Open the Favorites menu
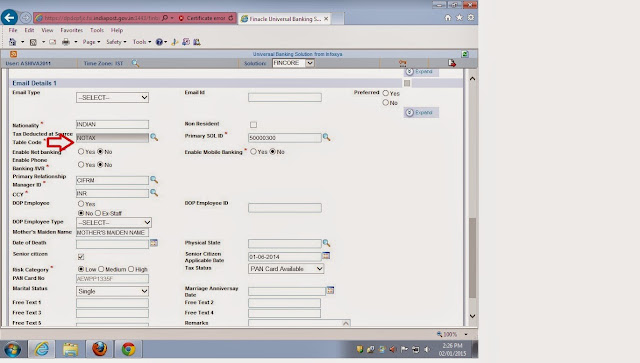Viewport: 640px width, 363px height. (71, 30)
